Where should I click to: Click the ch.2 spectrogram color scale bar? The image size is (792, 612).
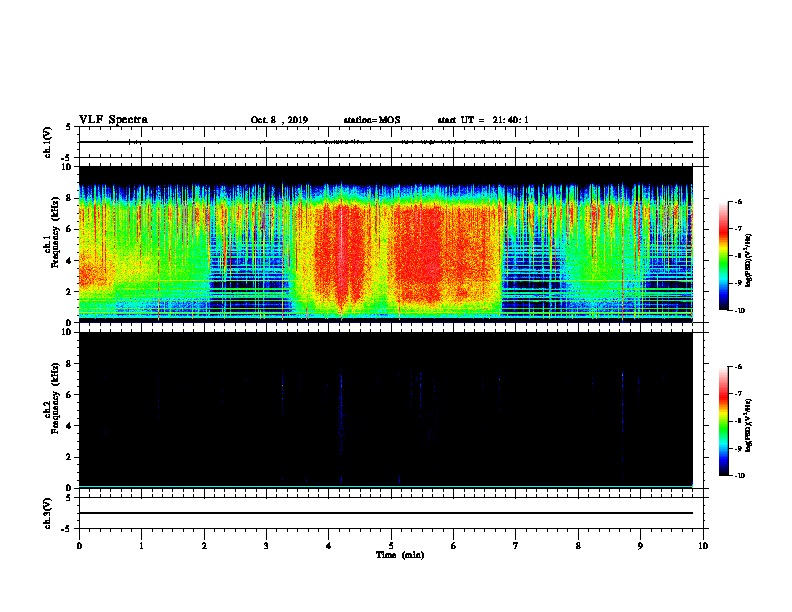click(724, 421)
